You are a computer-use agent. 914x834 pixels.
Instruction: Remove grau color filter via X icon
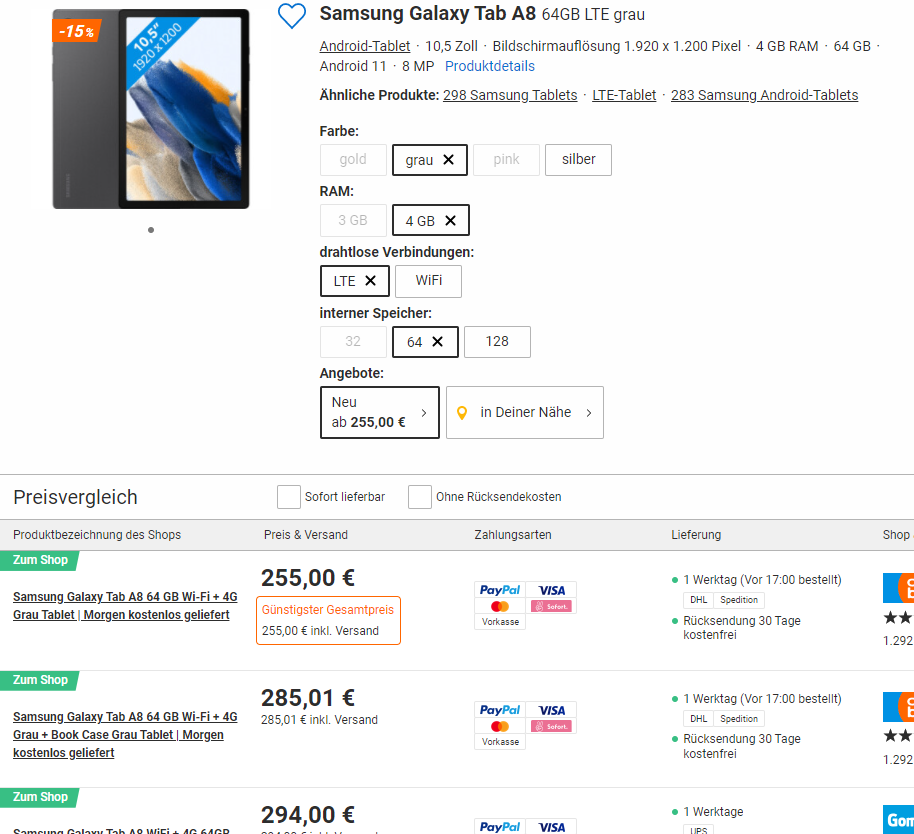click(x=448, y=160)
